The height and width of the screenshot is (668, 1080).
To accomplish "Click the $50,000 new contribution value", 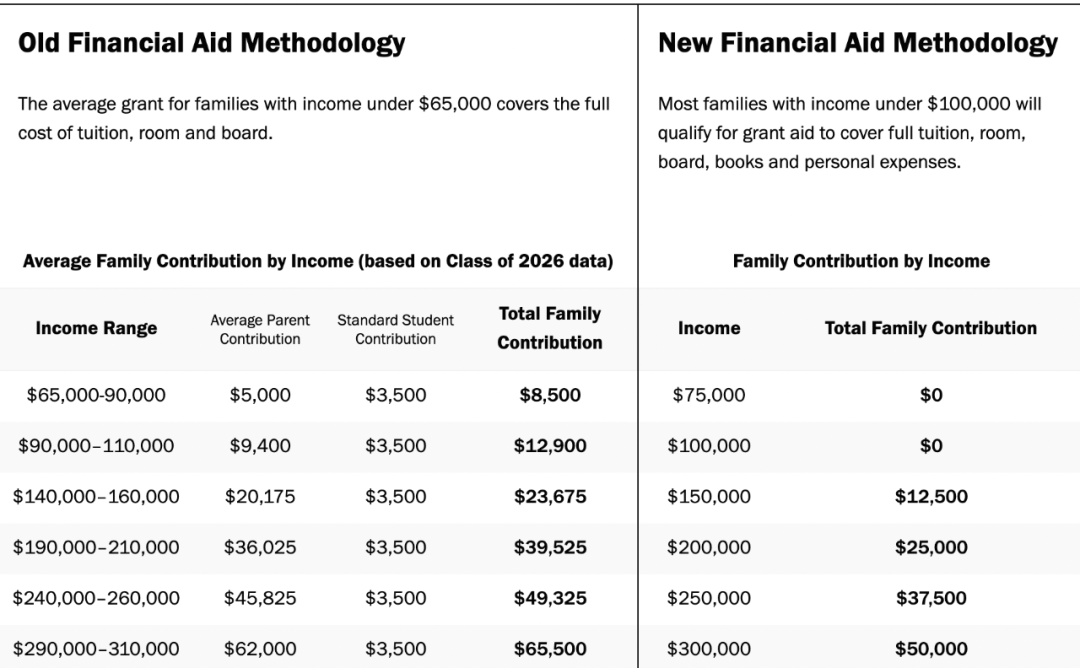I will [x=931, y=649].
